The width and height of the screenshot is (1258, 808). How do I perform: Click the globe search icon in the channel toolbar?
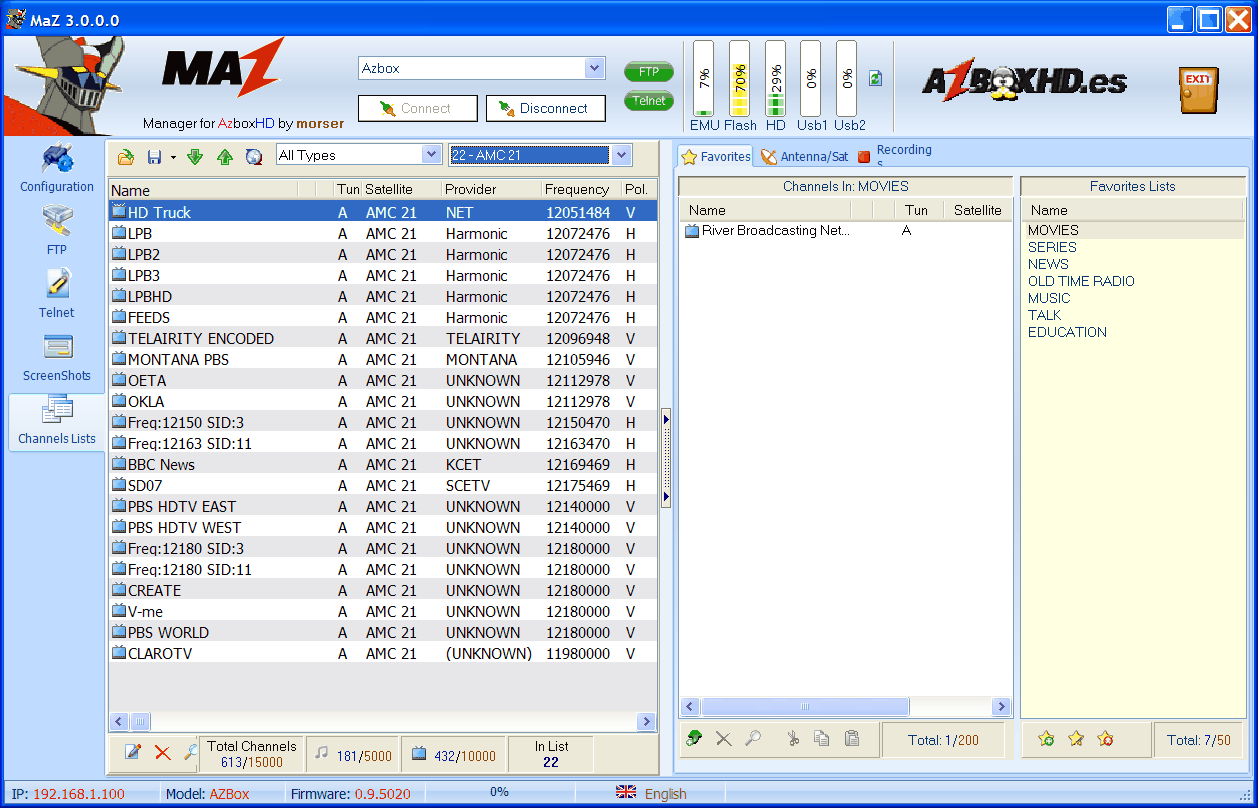pyautogui.click(x=254, y=156)
